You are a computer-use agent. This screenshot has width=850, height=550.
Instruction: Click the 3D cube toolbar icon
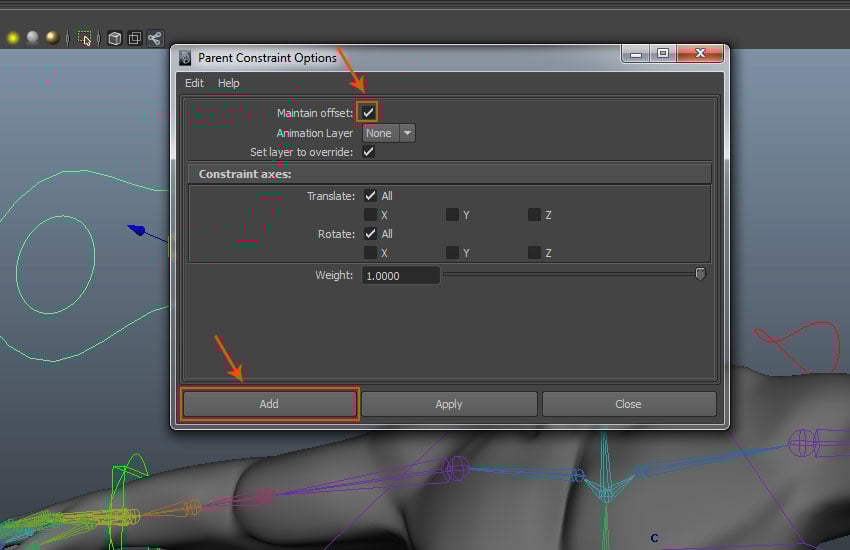114,38
